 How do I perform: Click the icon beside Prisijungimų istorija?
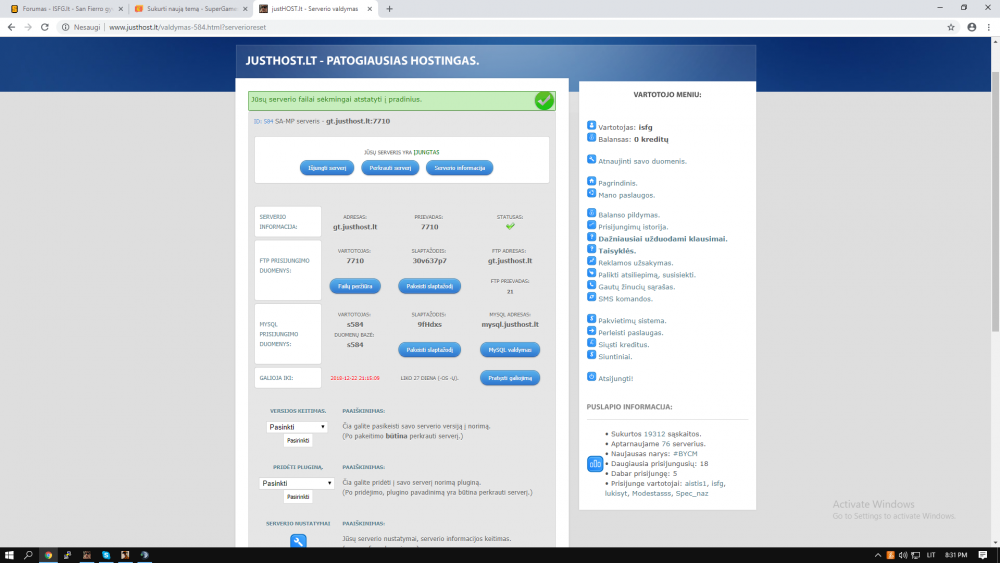[591, 225]
